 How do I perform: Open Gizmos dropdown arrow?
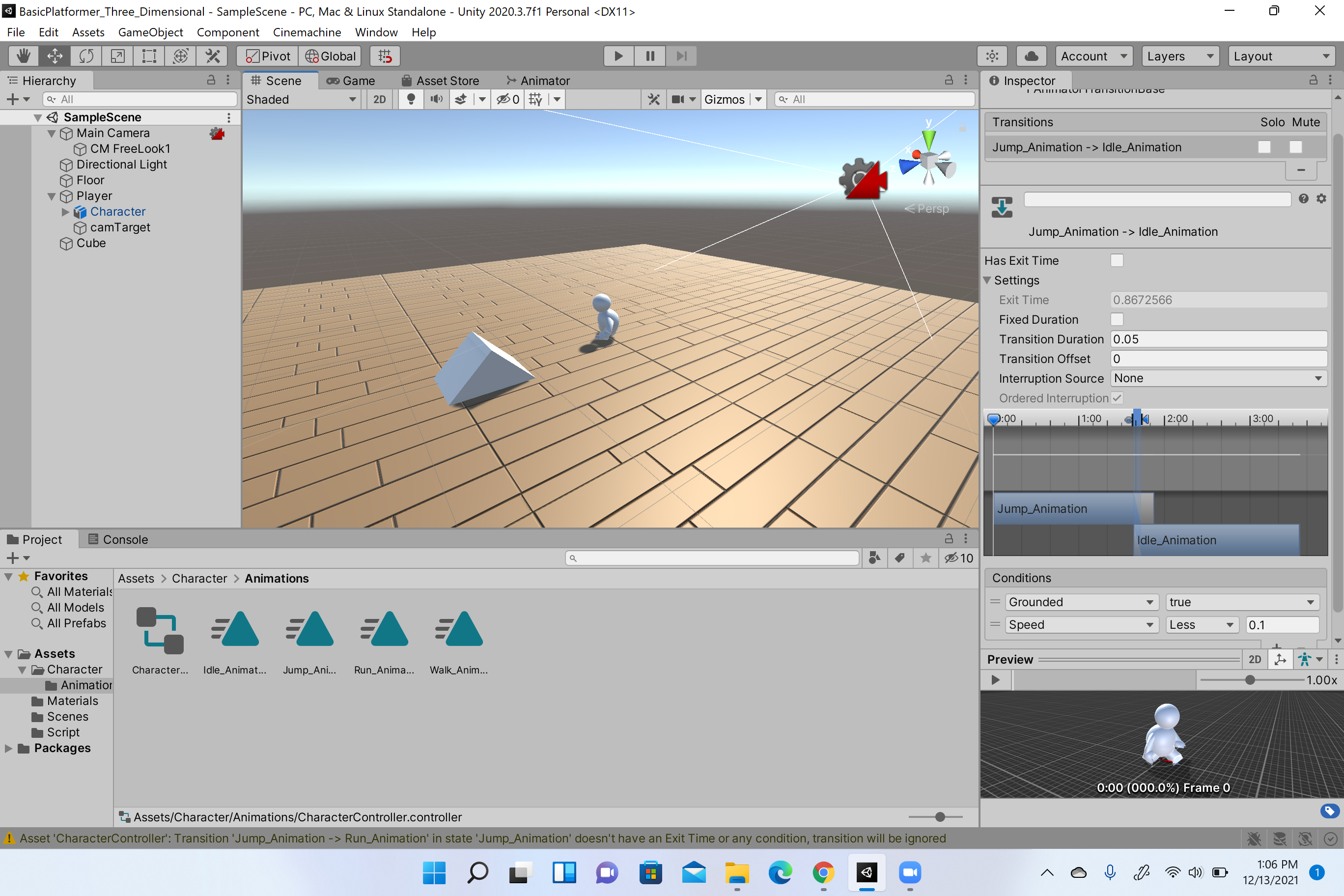[x=758, y=99]
